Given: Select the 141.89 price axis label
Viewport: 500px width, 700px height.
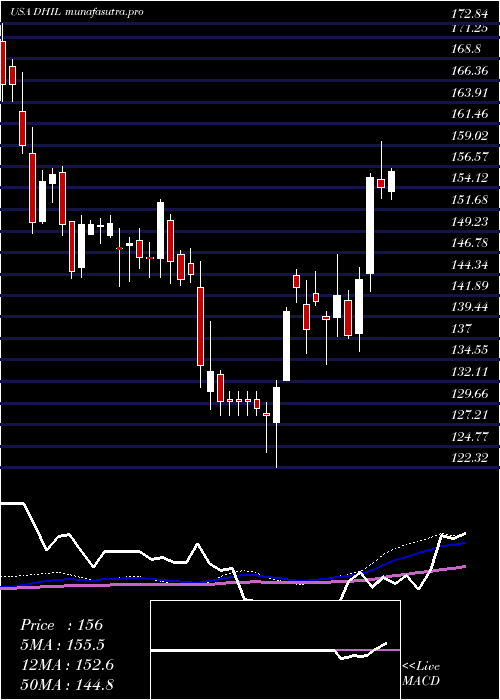Looking at the screenshot, I should (x=469, y=286).
